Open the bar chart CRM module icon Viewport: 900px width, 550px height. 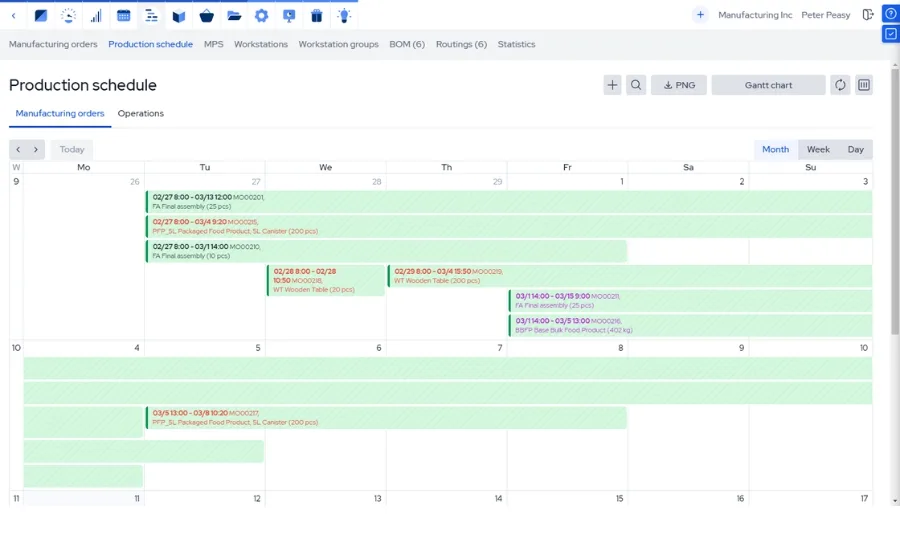[x=96, y=16]
